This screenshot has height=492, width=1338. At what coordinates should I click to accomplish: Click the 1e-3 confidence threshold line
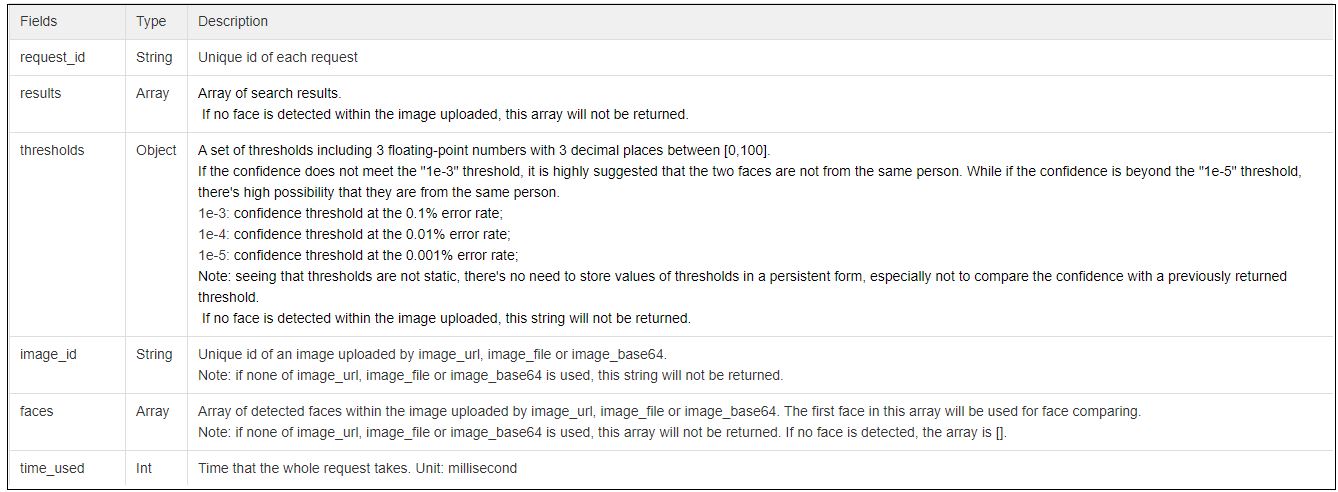[357, 213]
